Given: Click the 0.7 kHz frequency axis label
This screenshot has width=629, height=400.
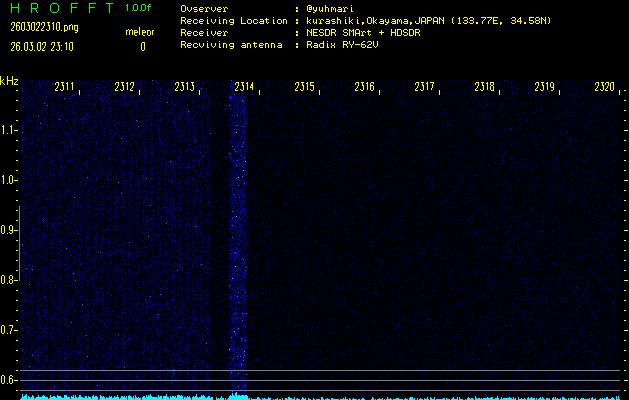Looking at the screenshot, I should click(9, 330).
